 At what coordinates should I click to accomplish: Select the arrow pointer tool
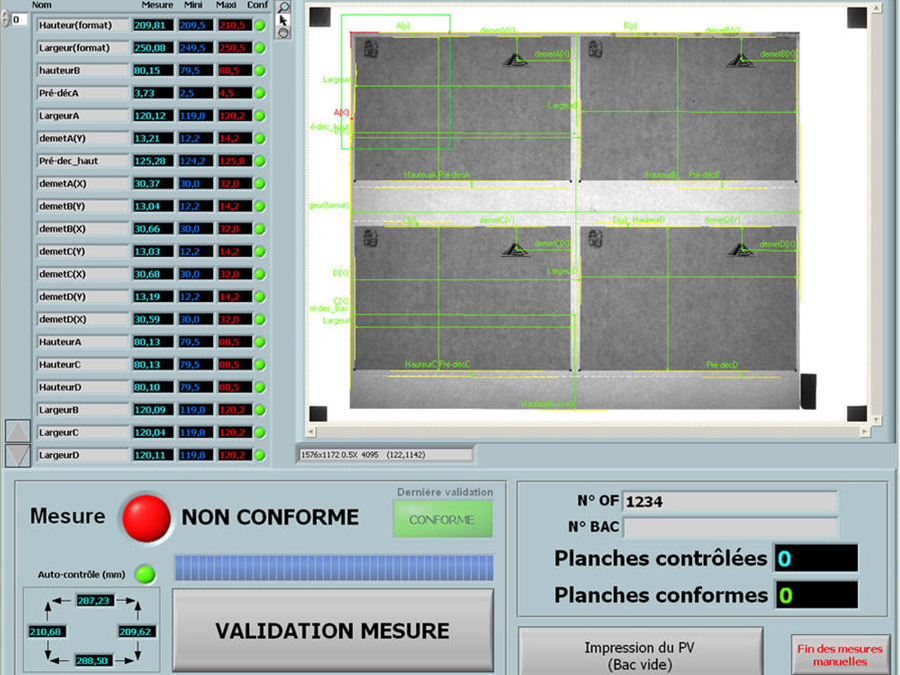(x=283, y=20)
